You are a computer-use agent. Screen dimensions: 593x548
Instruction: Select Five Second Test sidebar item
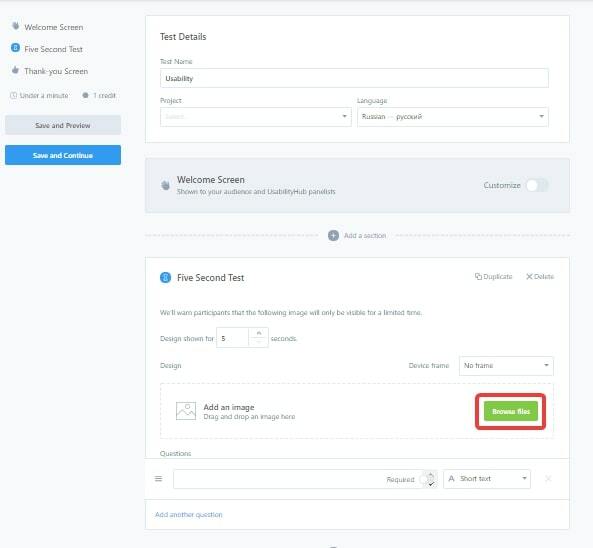[x=53, y=49]
